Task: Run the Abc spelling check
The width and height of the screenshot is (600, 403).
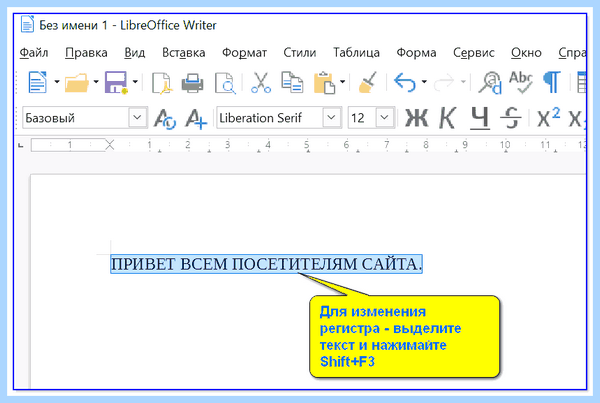Action: [x=521, y=82]
